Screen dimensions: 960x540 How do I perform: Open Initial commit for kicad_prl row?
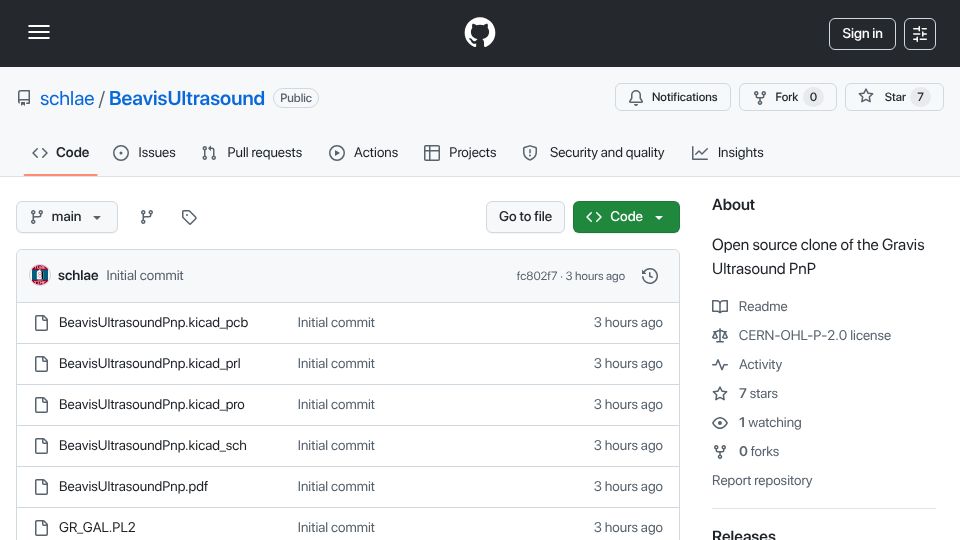point(336,364)
